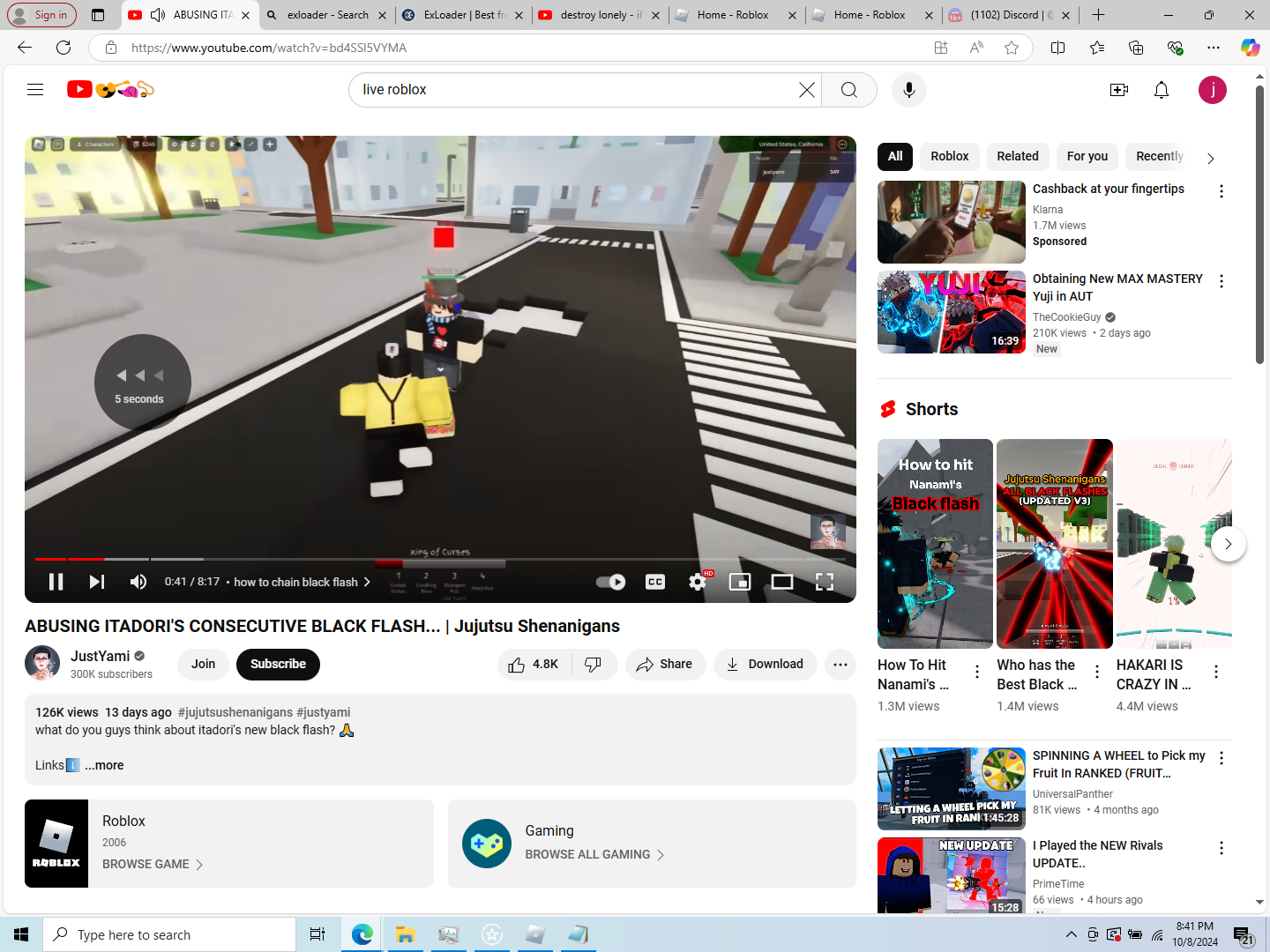Dislike the video with thumbs down
1270x952 pixels.
coord(594,665)
